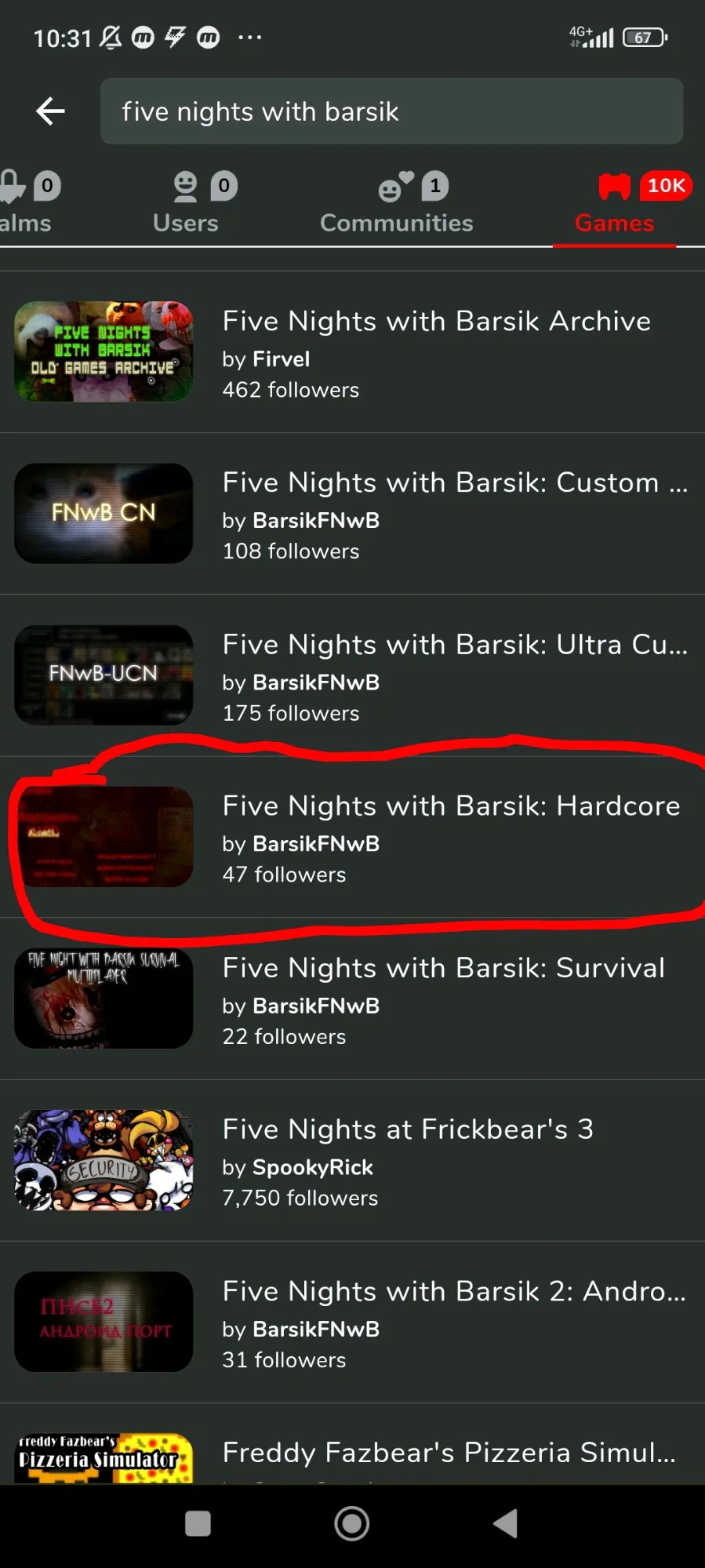Open the FNwB-UCN game thumbnail
Viewport: 705px width, 1568px height.
pos(104,675)
